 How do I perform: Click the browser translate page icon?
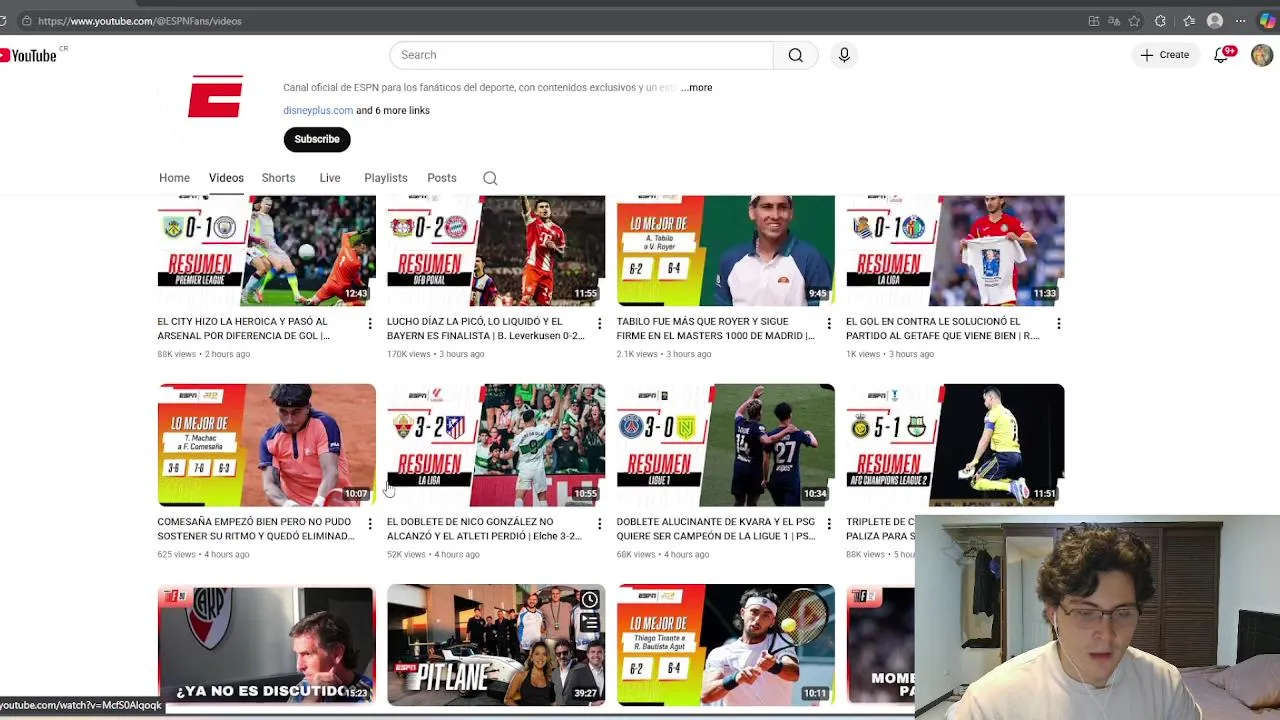pos(1113,21)
